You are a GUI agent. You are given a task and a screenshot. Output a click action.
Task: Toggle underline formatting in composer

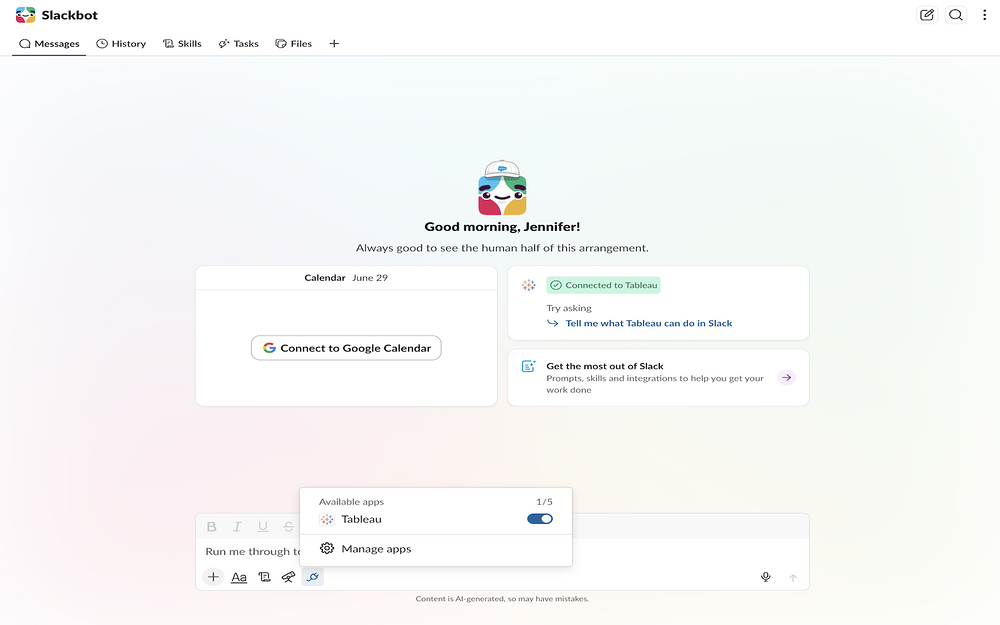click(263, 527)
